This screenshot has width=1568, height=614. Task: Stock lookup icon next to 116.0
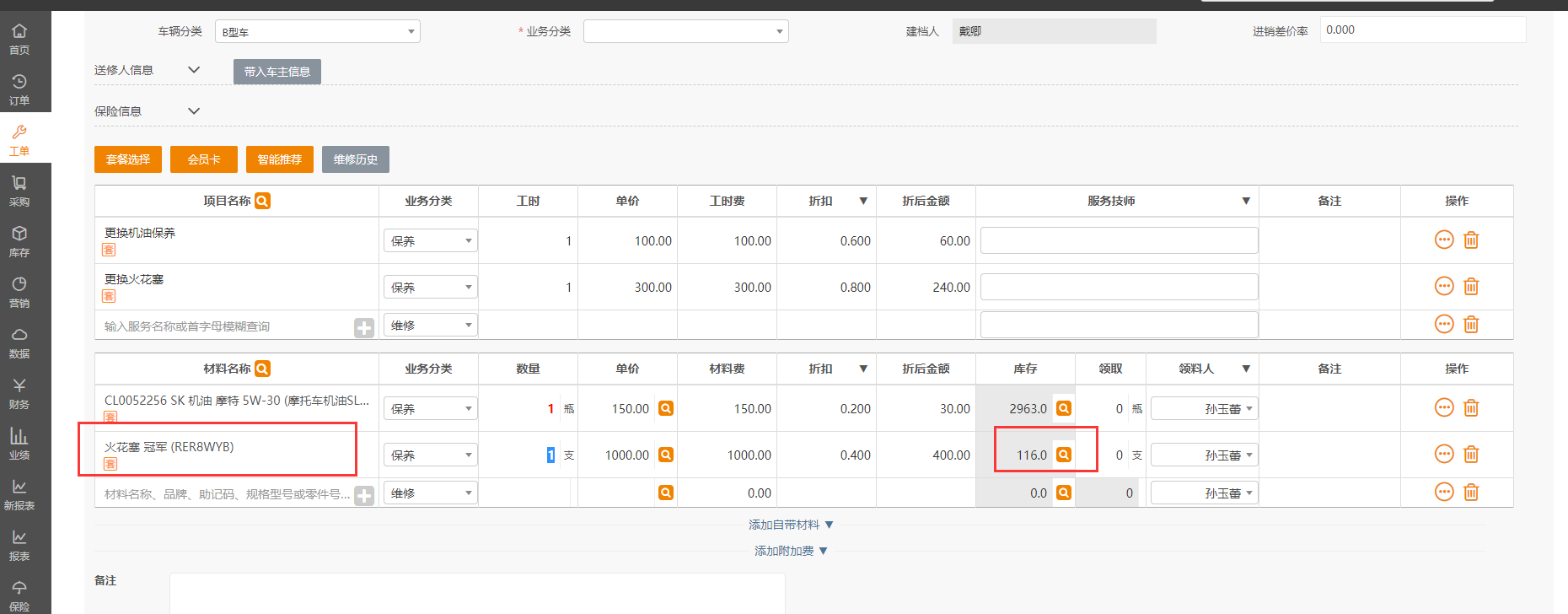click(1064, 455)
